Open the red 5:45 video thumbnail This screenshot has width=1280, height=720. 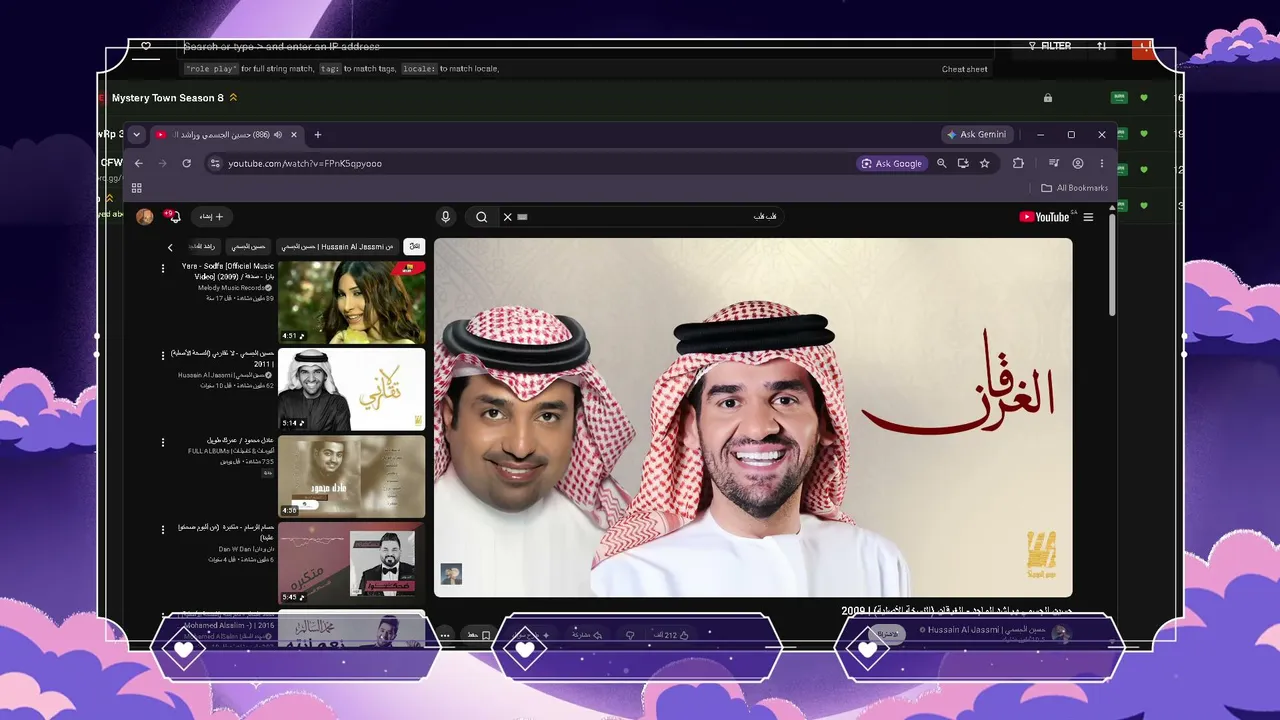[352, 563]
